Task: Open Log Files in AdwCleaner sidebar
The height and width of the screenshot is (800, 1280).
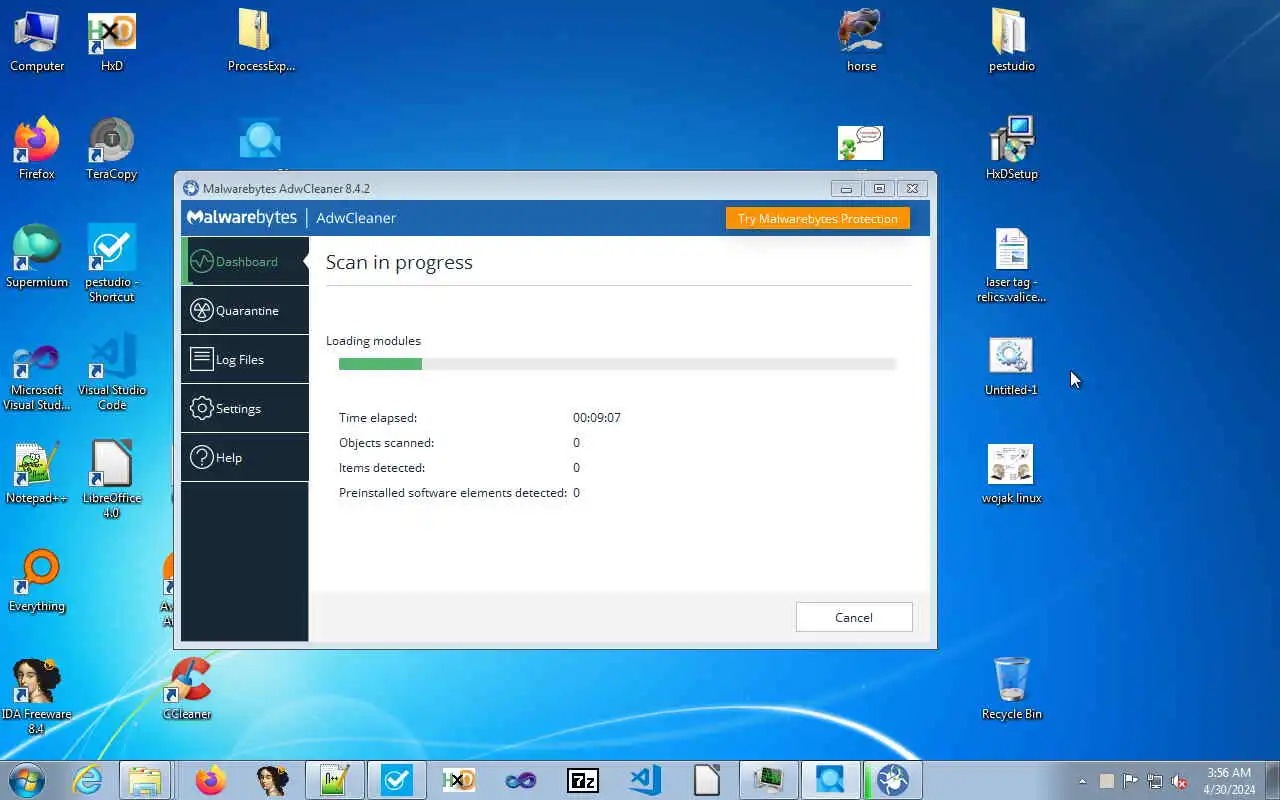Action: click(x=245, y=359)
